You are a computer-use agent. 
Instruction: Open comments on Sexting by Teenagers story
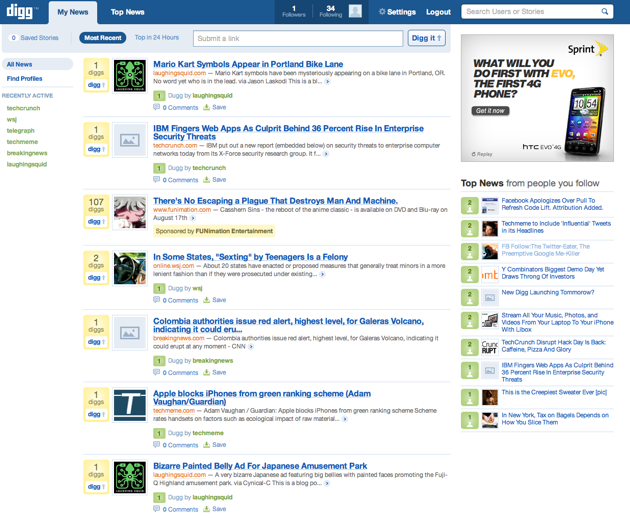tap(176, 300)
